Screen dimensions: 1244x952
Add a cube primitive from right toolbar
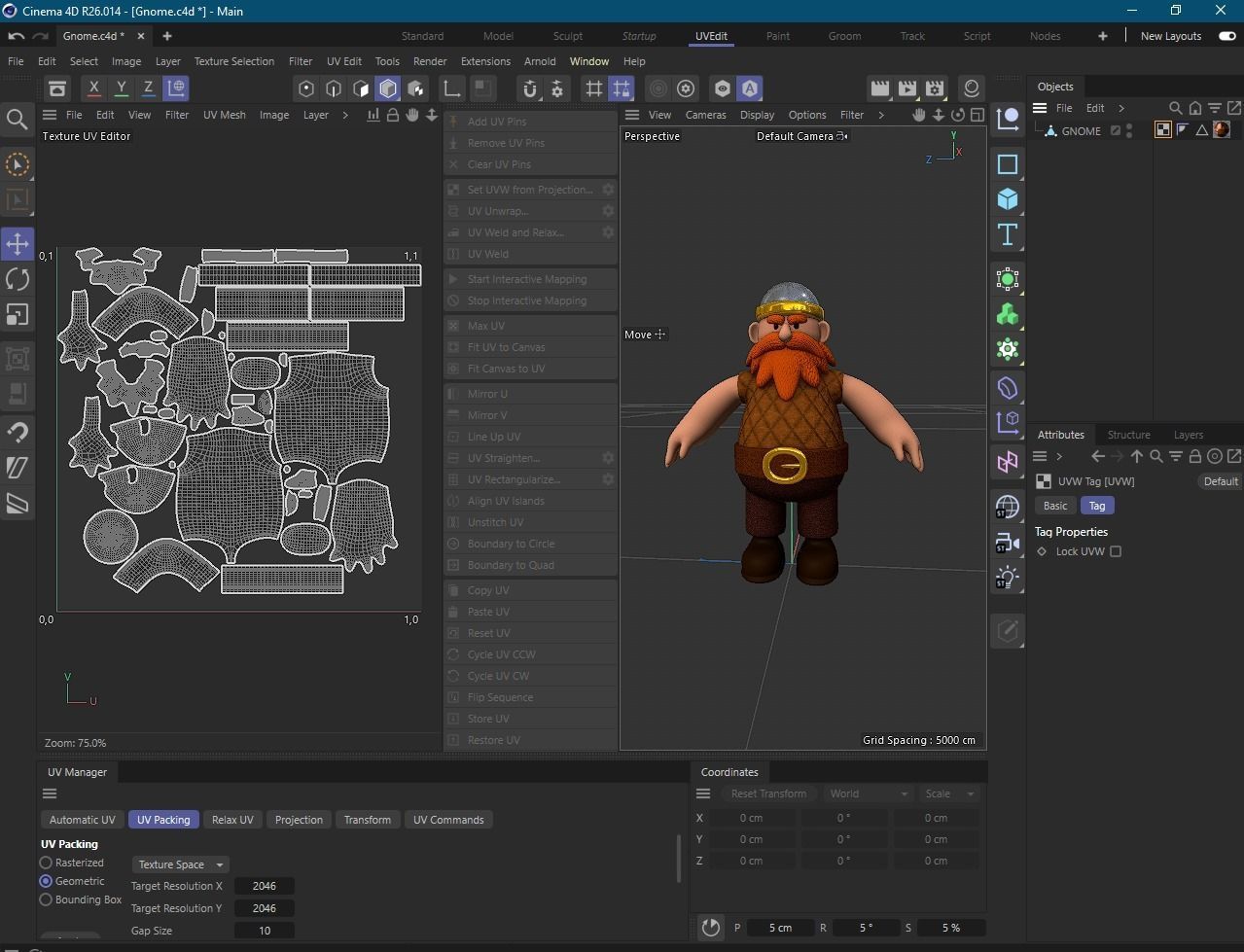tap(1008, 199)
